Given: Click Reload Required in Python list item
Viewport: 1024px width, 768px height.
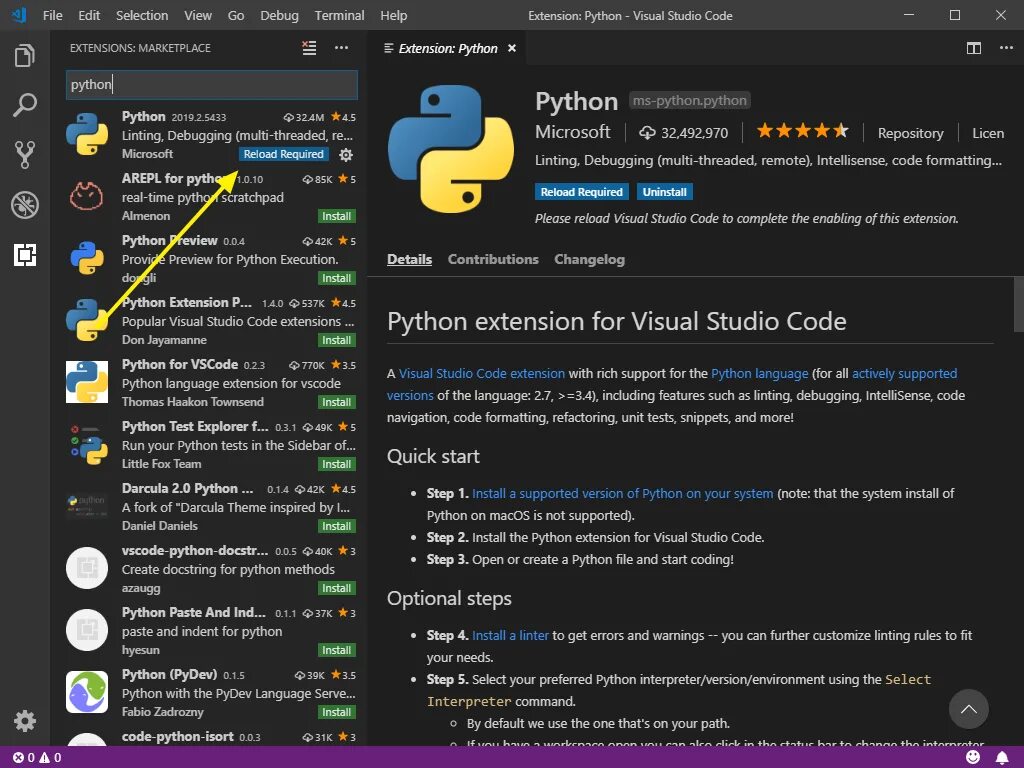Looking at the screenshot, I should [283, 154].
